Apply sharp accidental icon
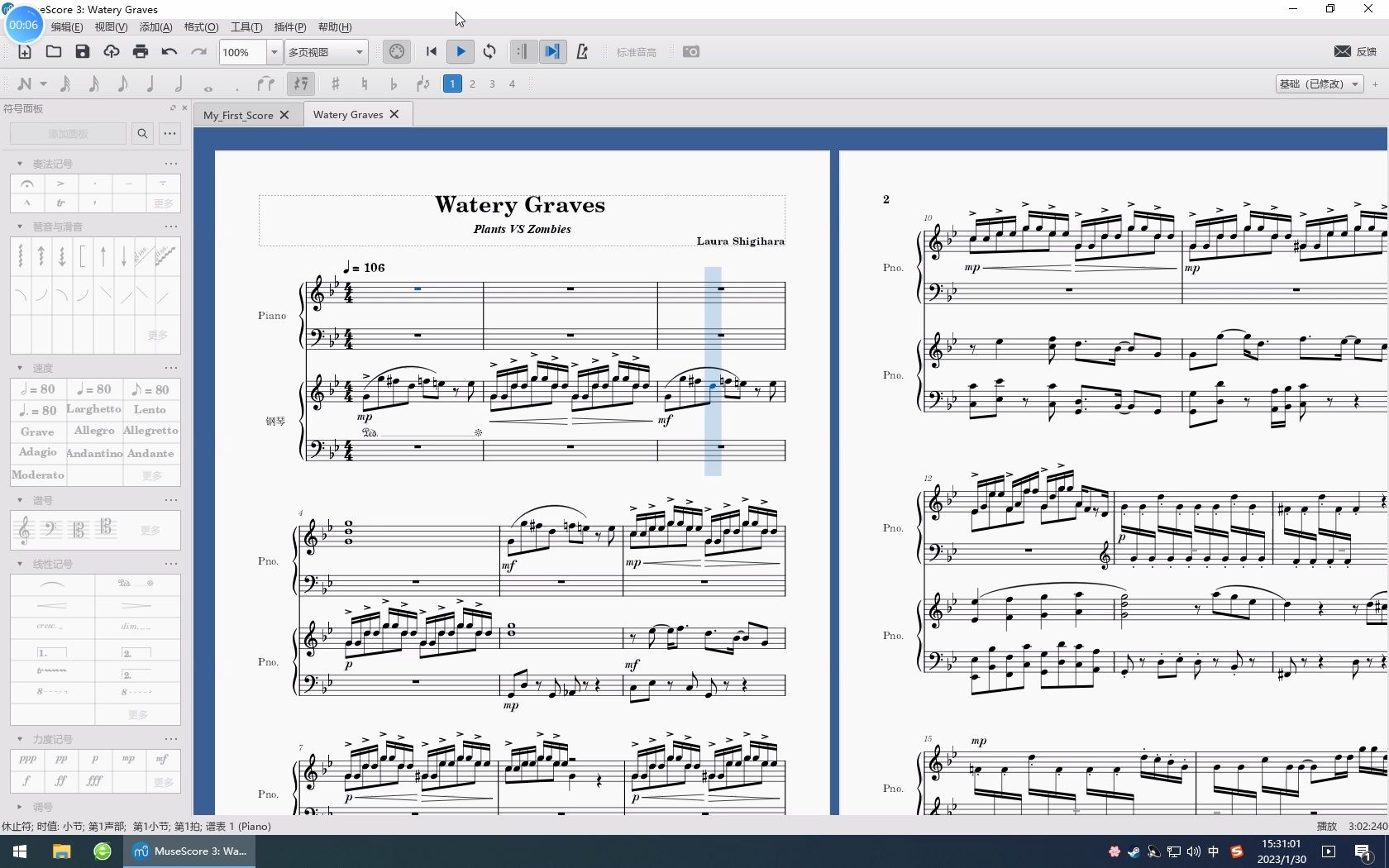Screen dimensions: 1389x868 (335, 83)
